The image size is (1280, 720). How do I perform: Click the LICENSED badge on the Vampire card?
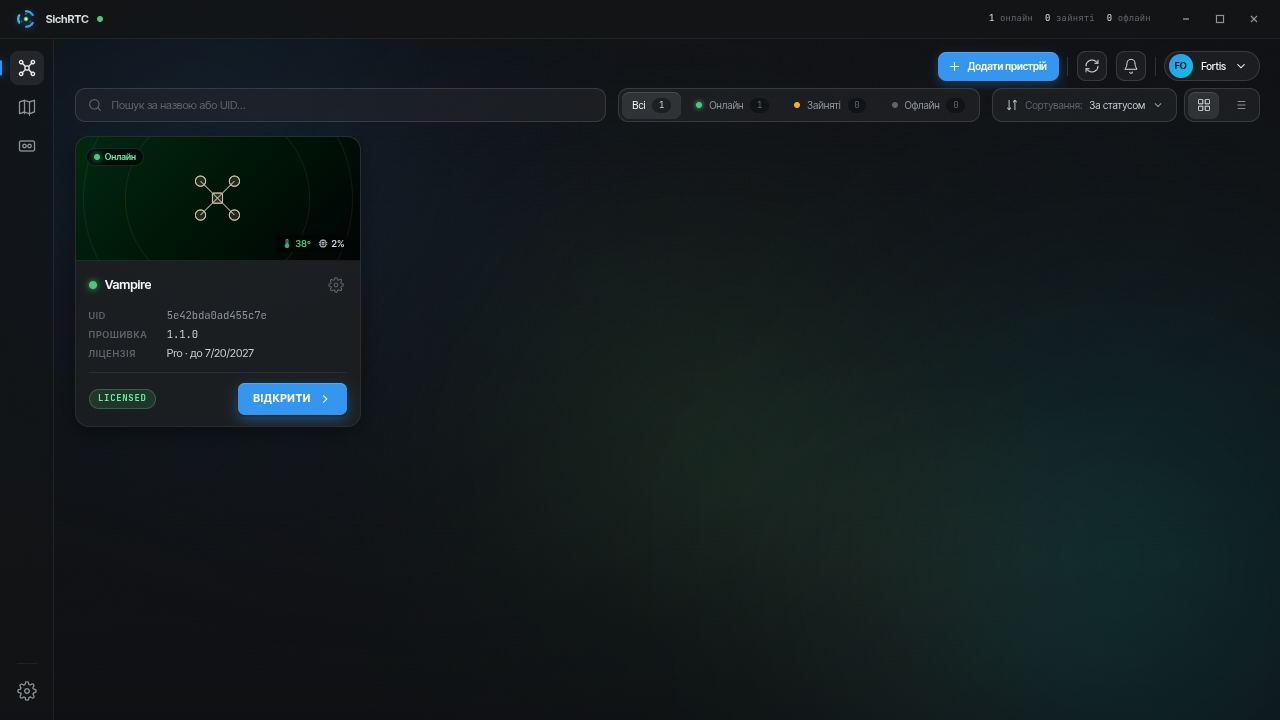pyautogui.click(x=122, y=398)
